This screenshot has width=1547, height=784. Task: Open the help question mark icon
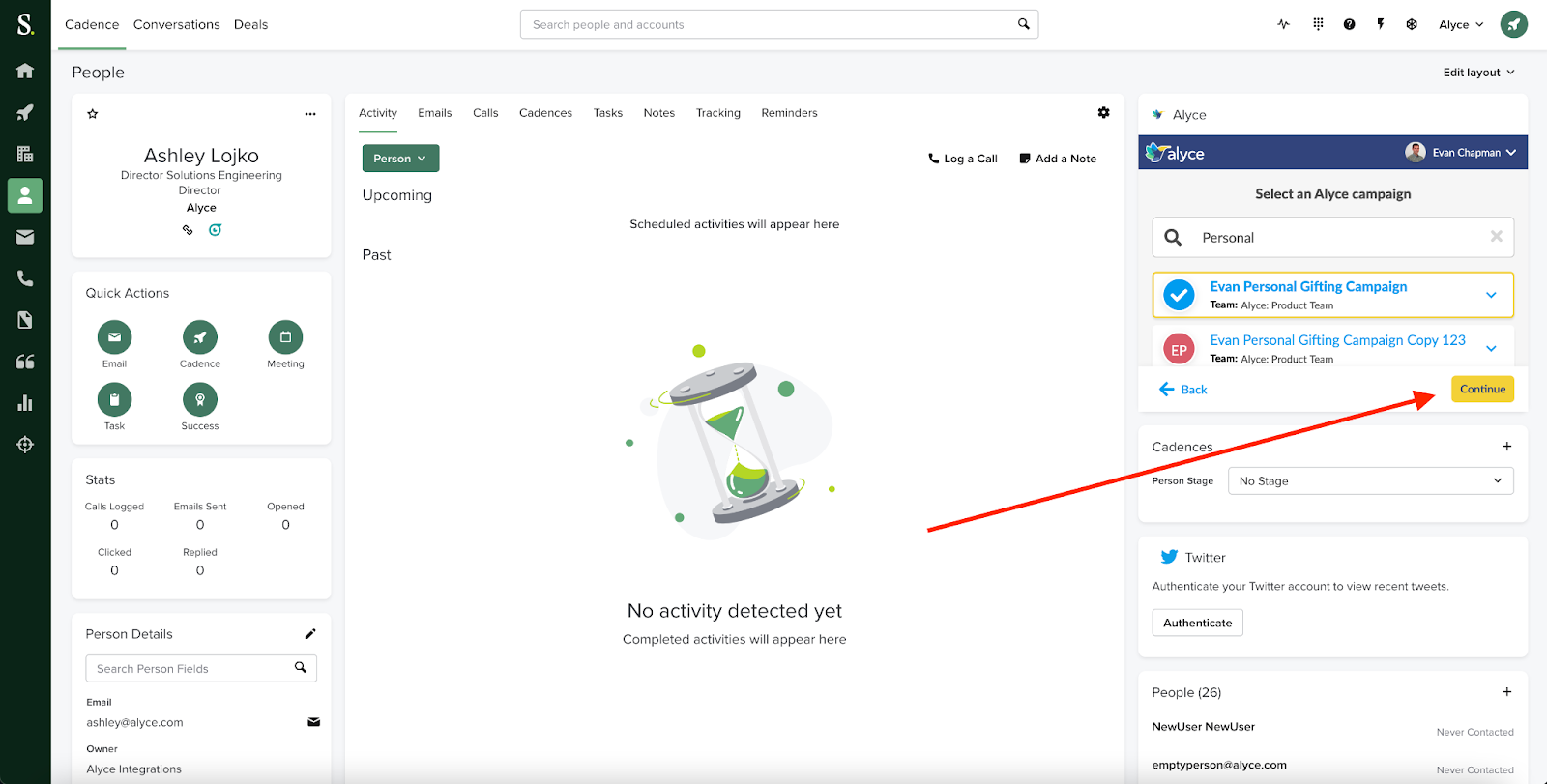coord(1349,24)
